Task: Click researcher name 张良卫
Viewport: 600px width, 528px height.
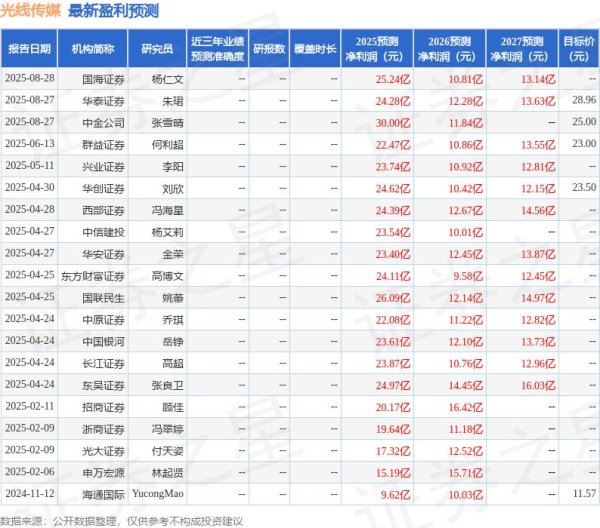Action: click(168, 385)
